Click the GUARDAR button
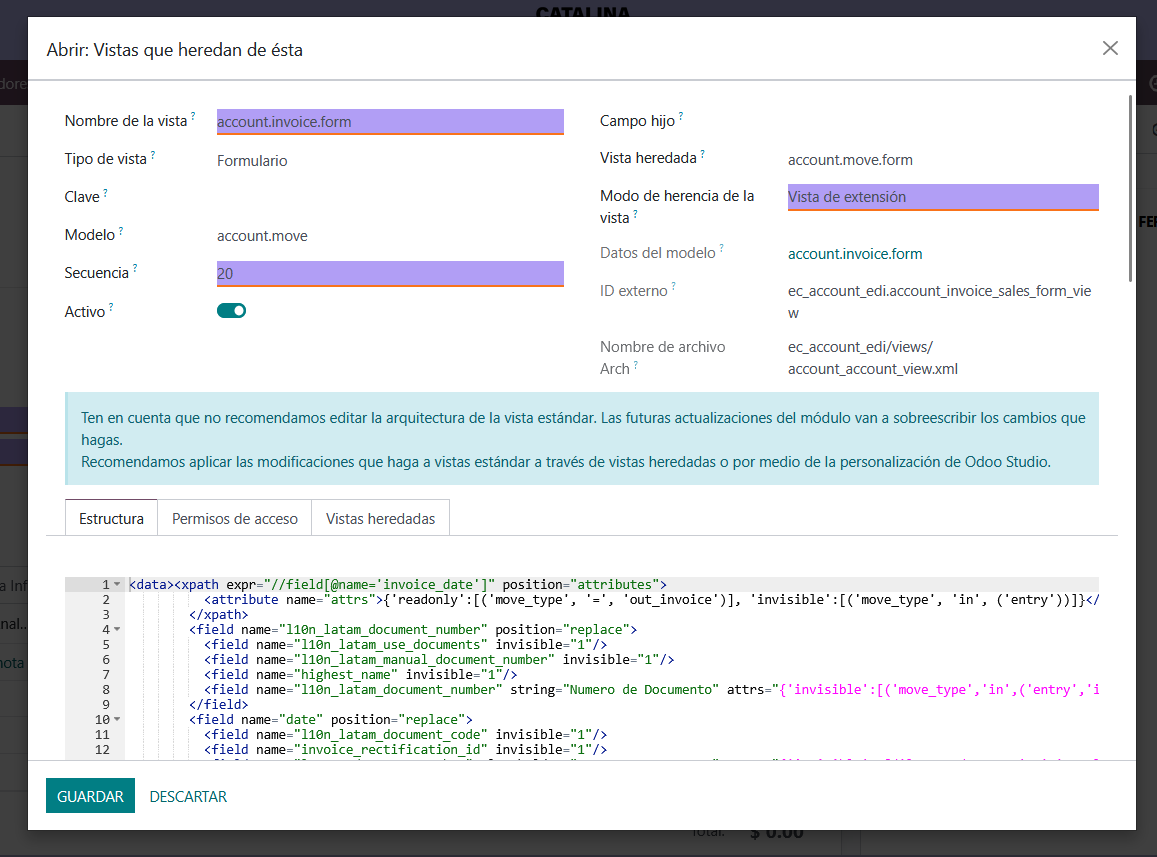The height and width of the screenshot is (857, 1157). (90, 796)
